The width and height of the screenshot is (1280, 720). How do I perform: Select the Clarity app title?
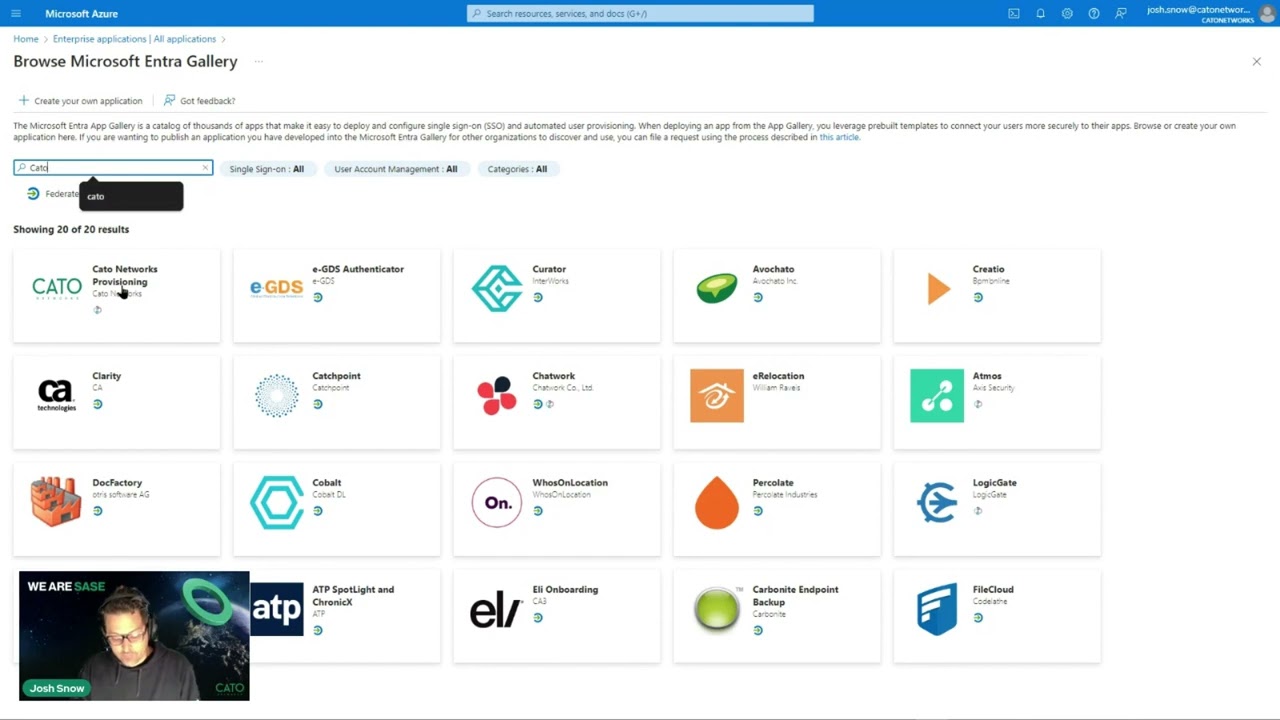point(106,376)
